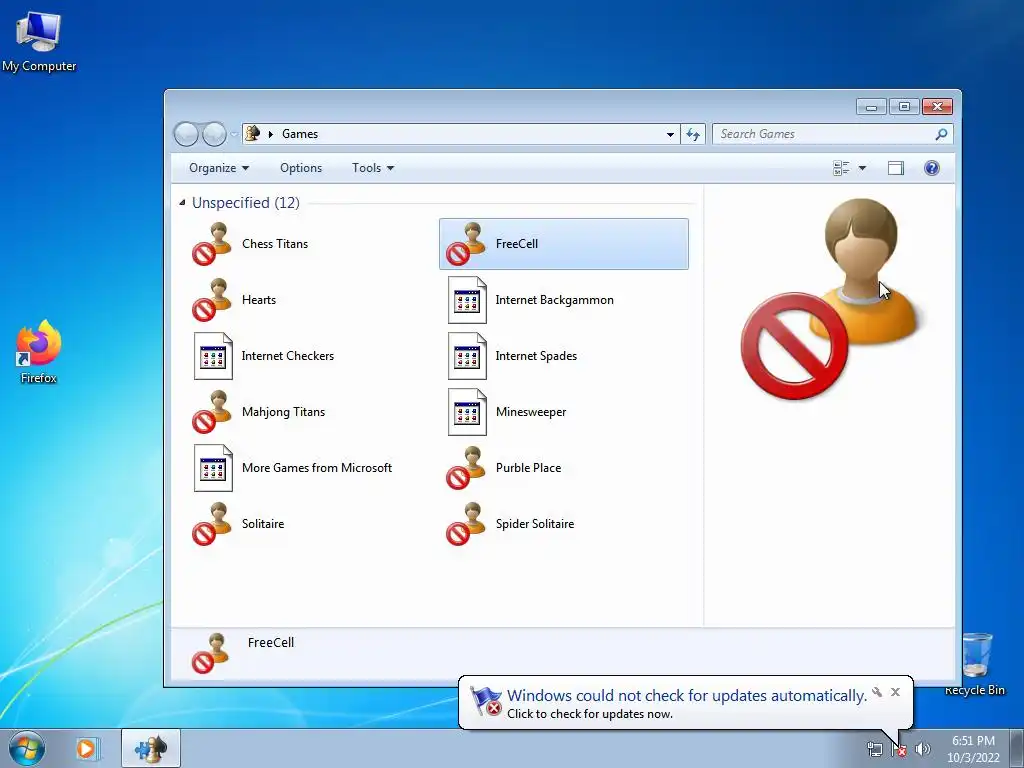This screenshot has width=1024, height=768.
Task: Select the FreeCell game icon in list
Action: pos(466,244)
